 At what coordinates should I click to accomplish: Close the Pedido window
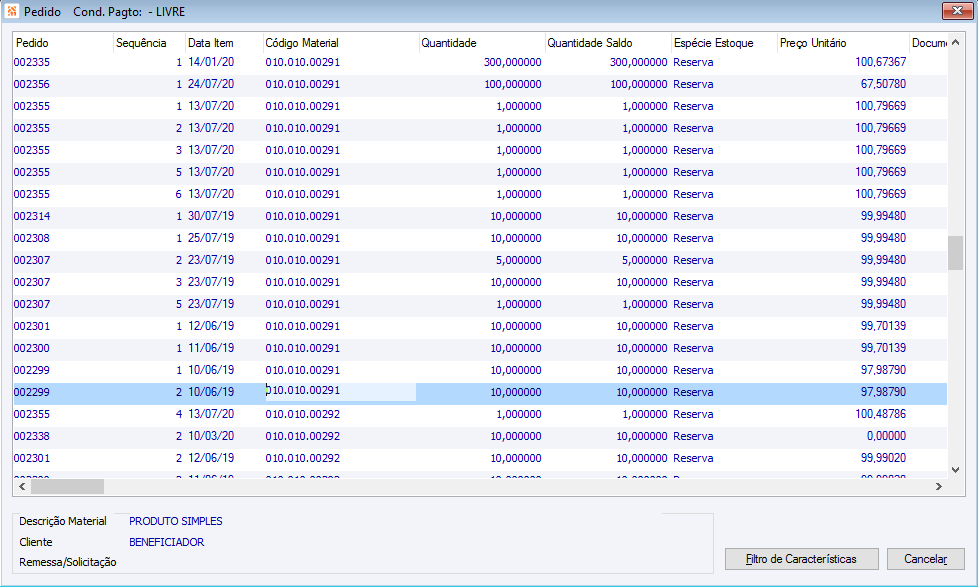click(x=957, y=11)
